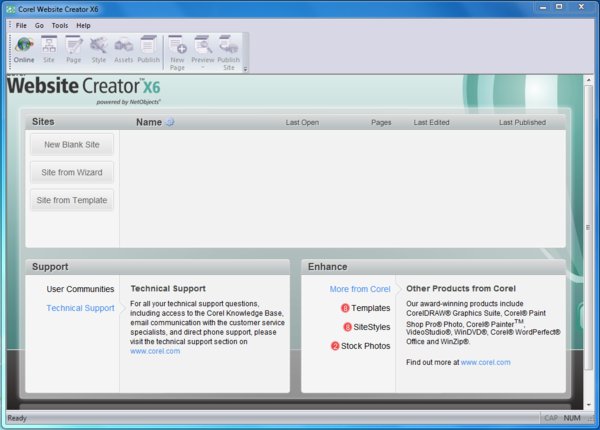The width and height of the screenshot is (600, 430).
Task: Switch to Site view icon
Action: [49, 49]
